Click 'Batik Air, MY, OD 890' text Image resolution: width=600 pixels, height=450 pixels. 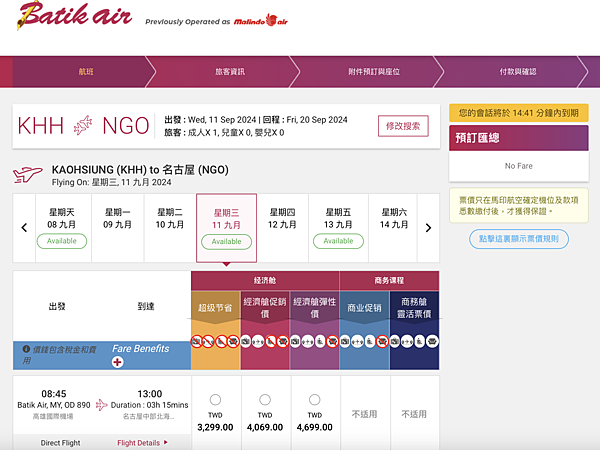point(54,405)
